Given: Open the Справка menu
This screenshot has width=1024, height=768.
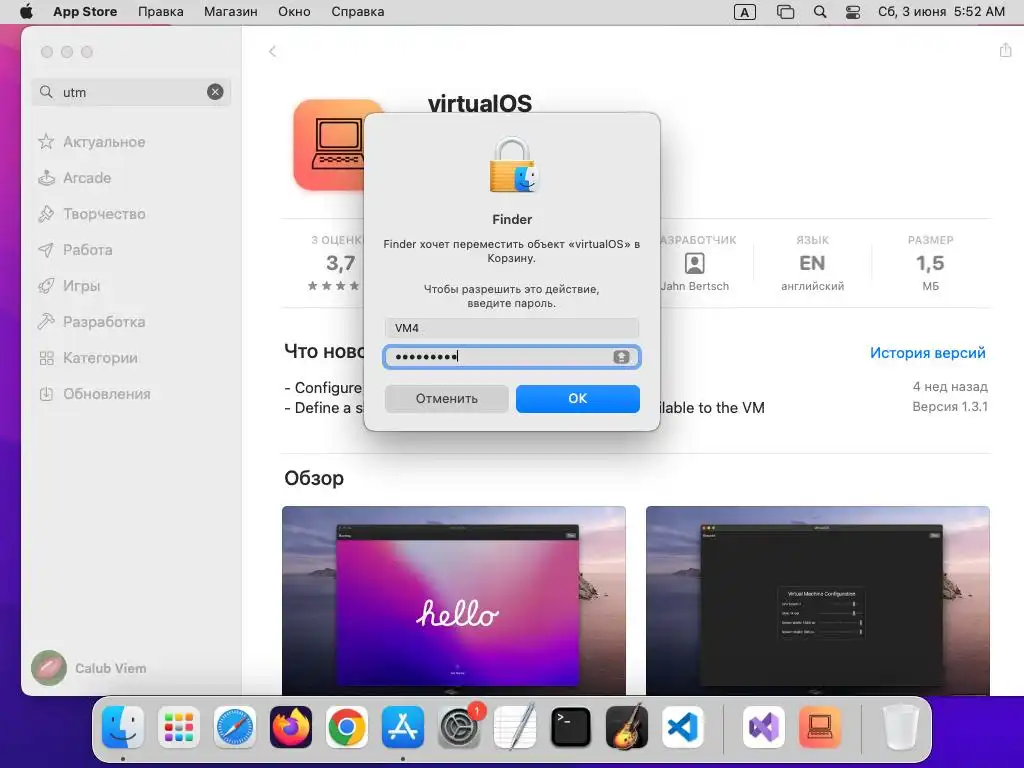Looking at the screenshot, I should point(357,12).
